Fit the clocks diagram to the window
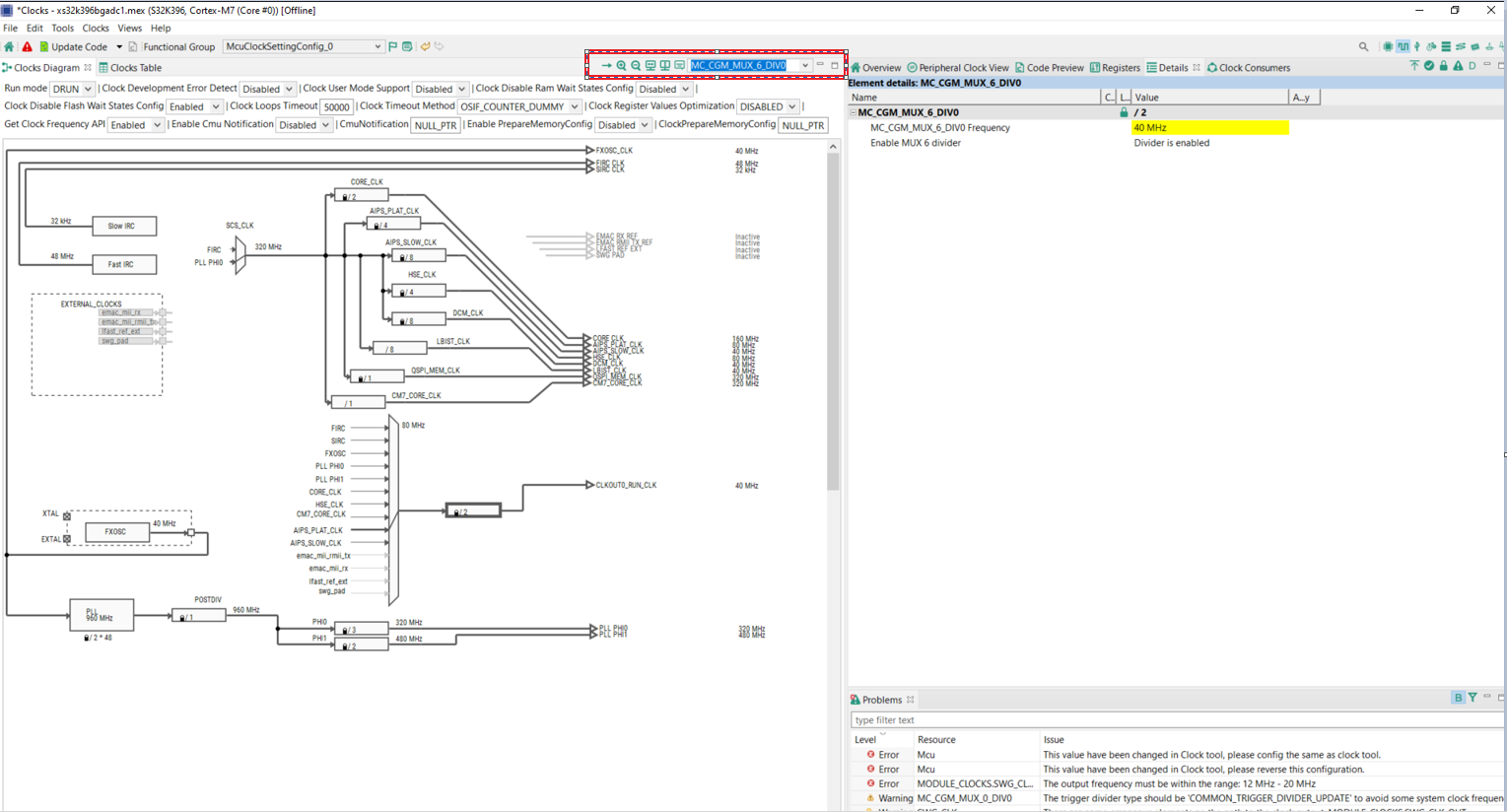 pyautogui.click(x=650, y=65)
